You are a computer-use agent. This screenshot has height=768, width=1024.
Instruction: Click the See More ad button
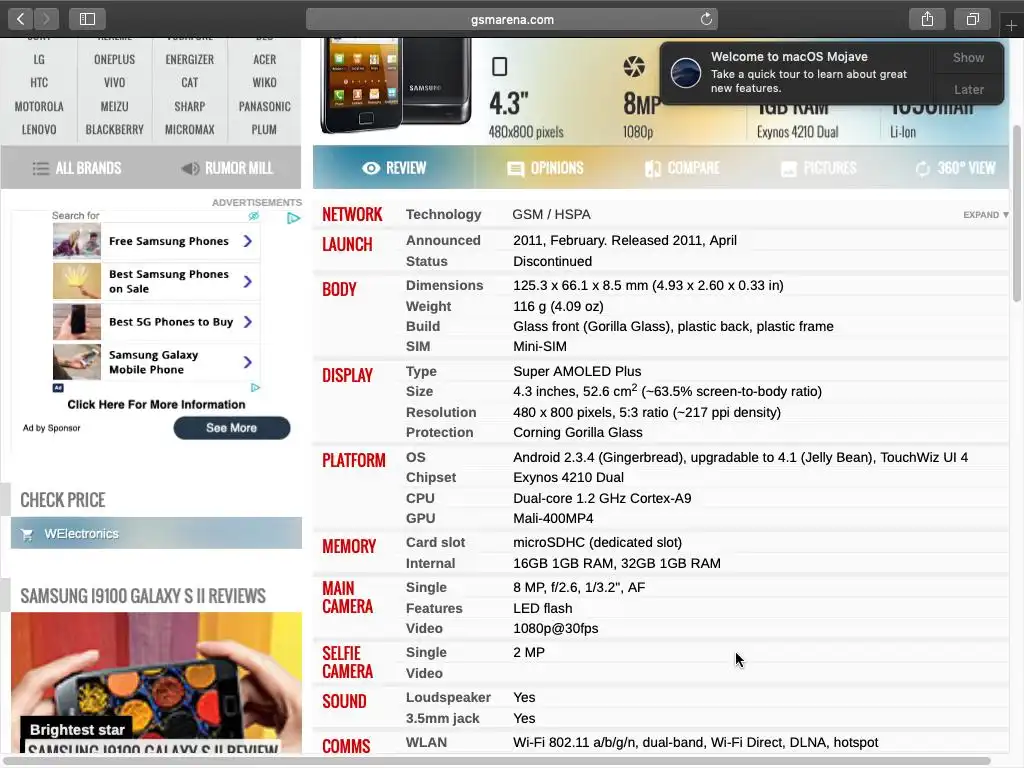[x=232, y=428]
